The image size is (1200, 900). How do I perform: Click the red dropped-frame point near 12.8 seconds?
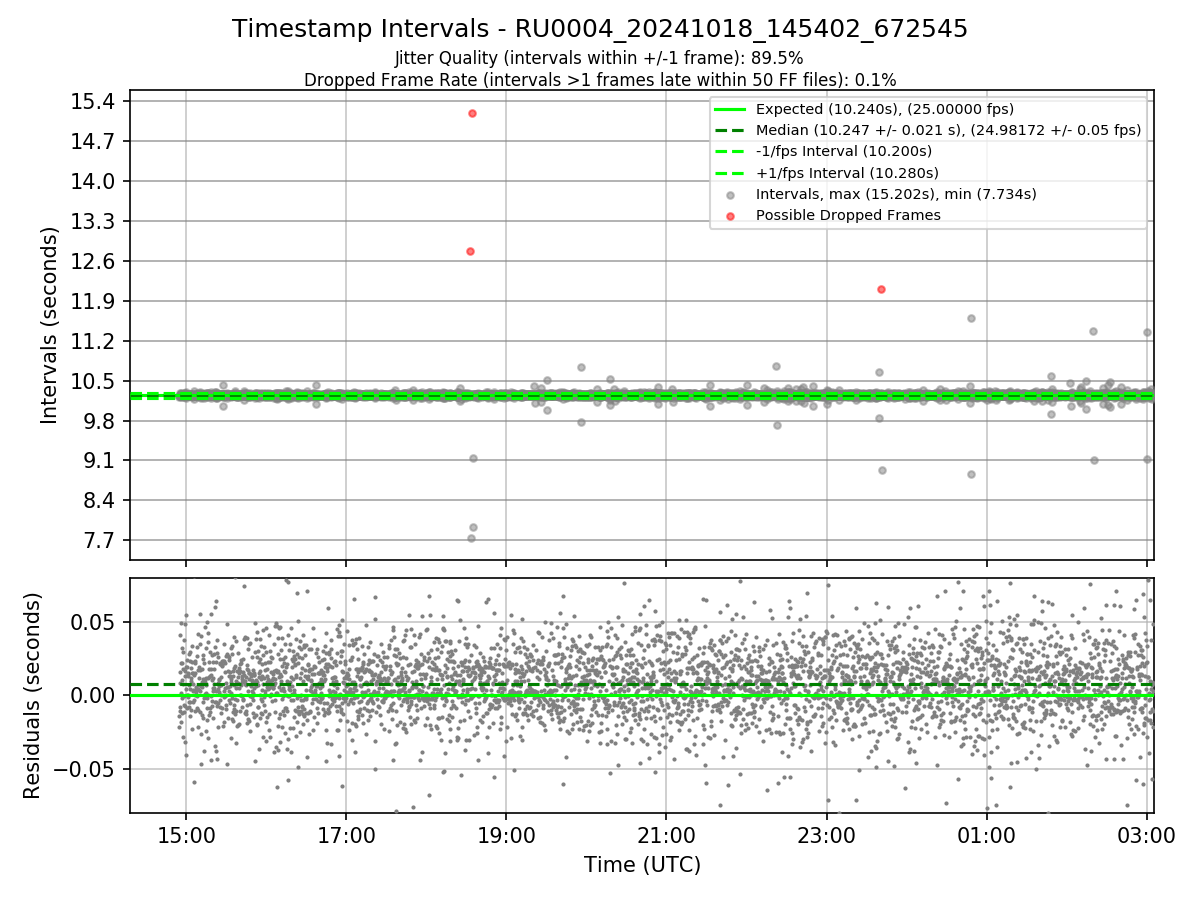(x=470, y=251)
